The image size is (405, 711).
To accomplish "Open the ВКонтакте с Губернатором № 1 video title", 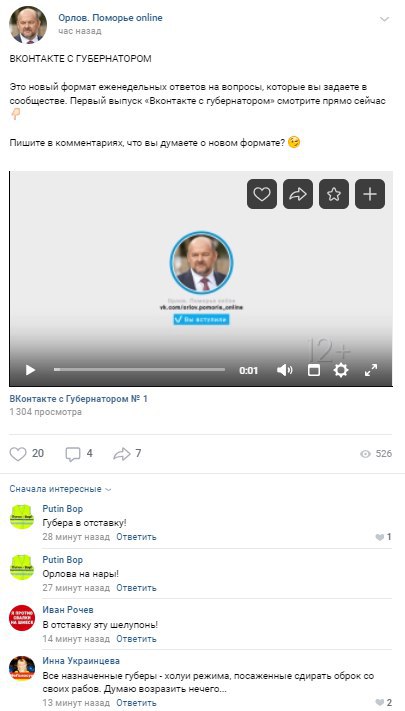I will pos(78,399).
